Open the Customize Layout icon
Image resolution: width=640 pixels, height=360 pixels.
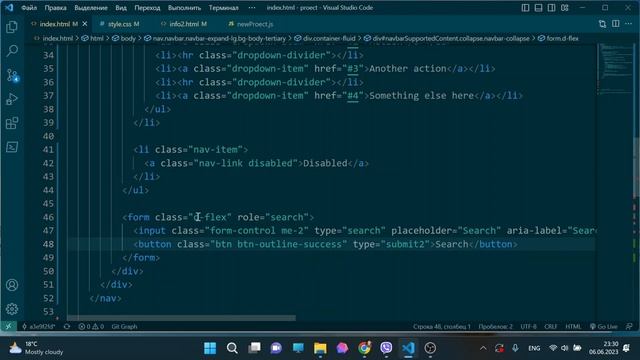564,8
